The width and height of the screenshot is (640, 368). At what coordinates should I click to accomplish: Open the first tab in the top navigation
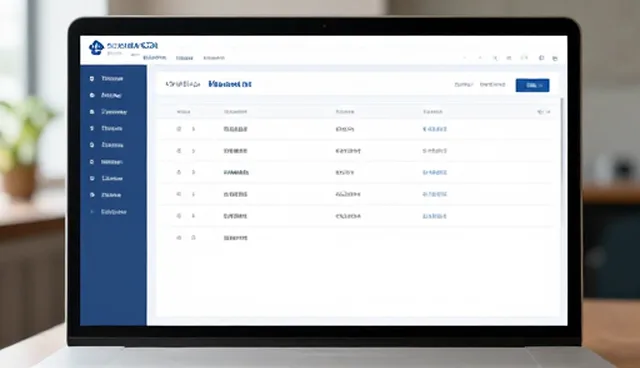pos(155,58)
